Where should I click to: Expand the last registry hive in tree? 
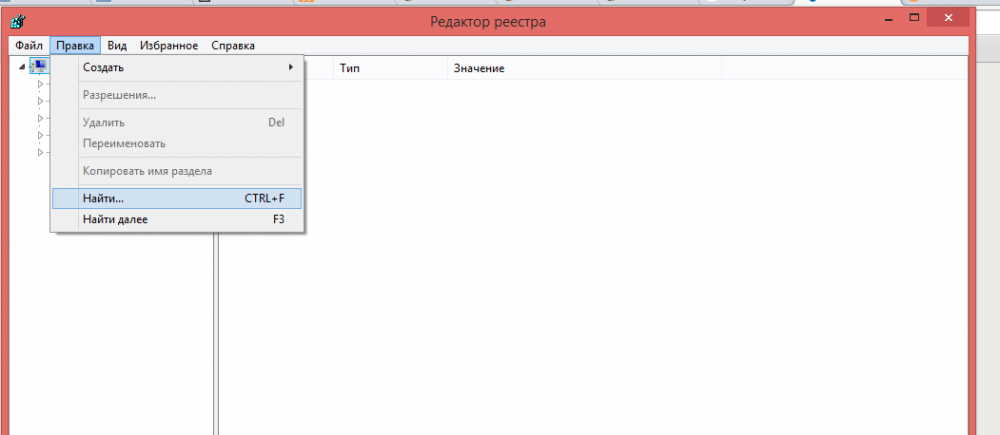point(41,152)
